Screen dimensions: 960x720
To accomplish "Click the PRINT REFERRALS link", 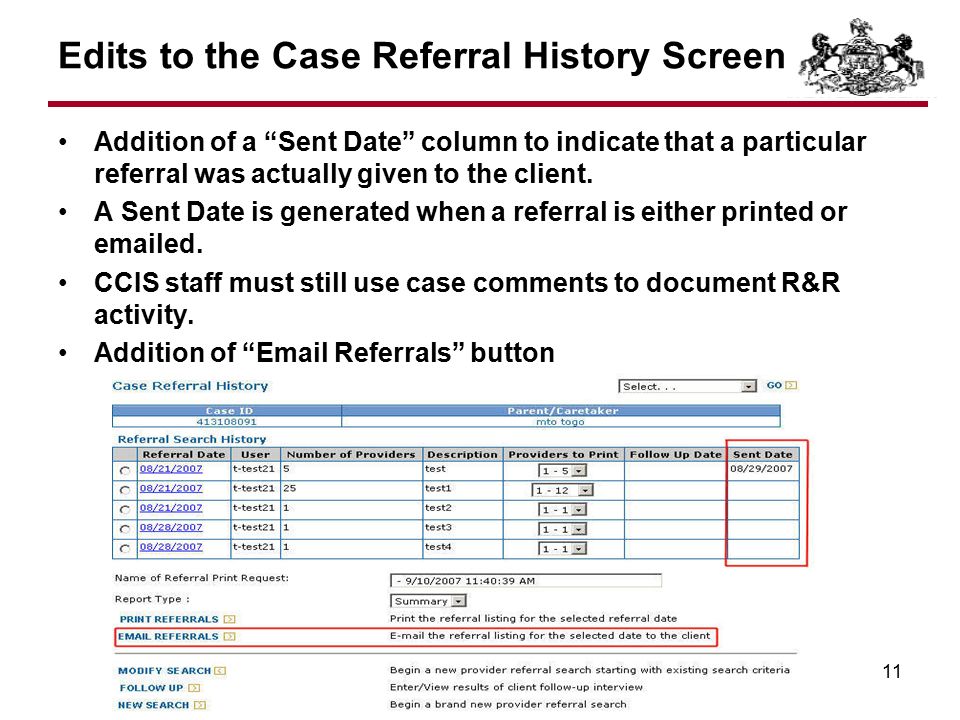I will (x=169, y=619).
